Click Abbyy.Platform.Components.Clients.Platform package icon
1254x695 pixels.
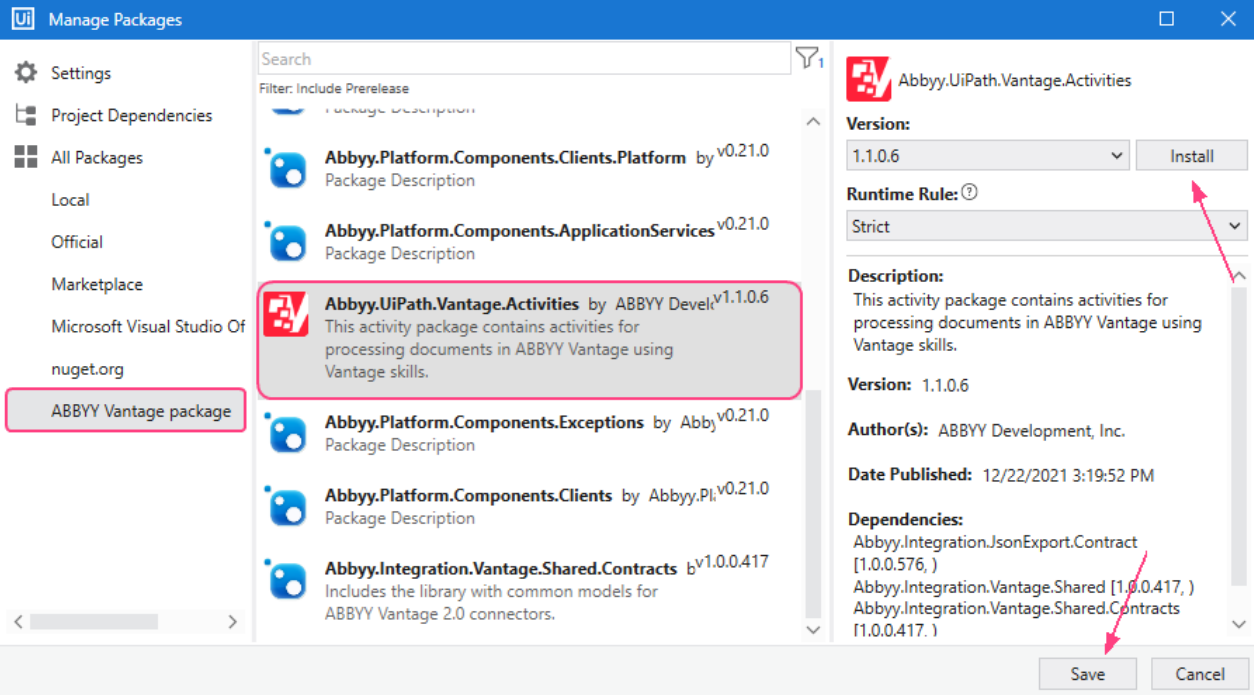288,168
